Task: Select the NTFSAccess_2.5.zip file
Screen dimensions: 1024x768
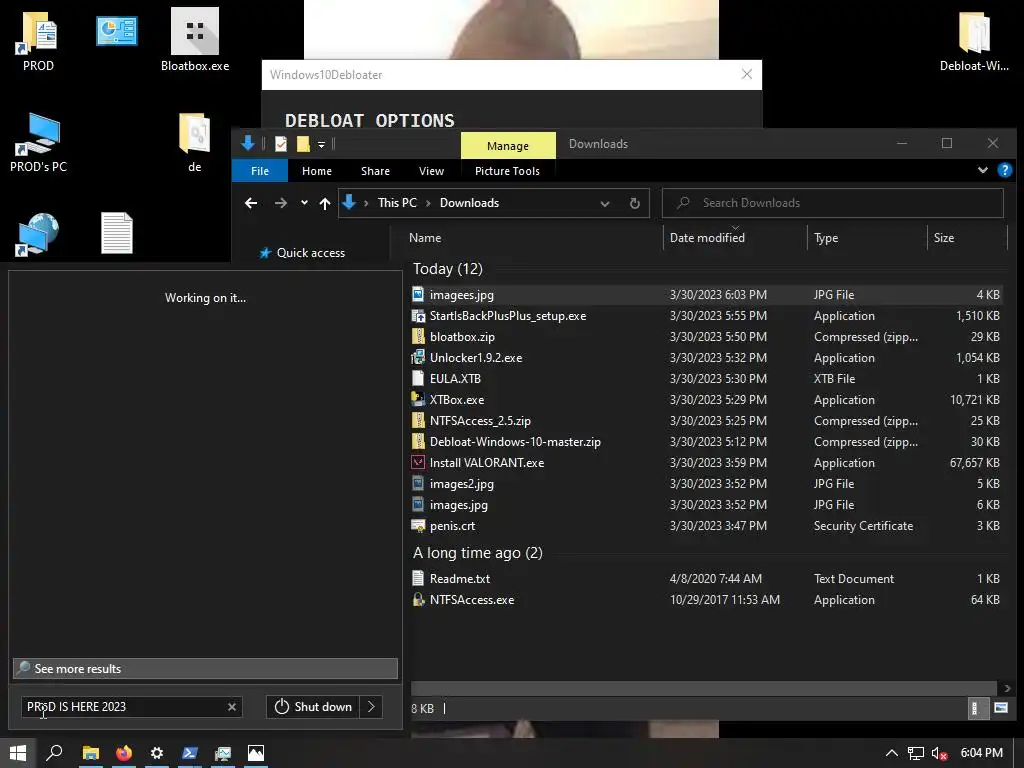Action: (705, 421)
